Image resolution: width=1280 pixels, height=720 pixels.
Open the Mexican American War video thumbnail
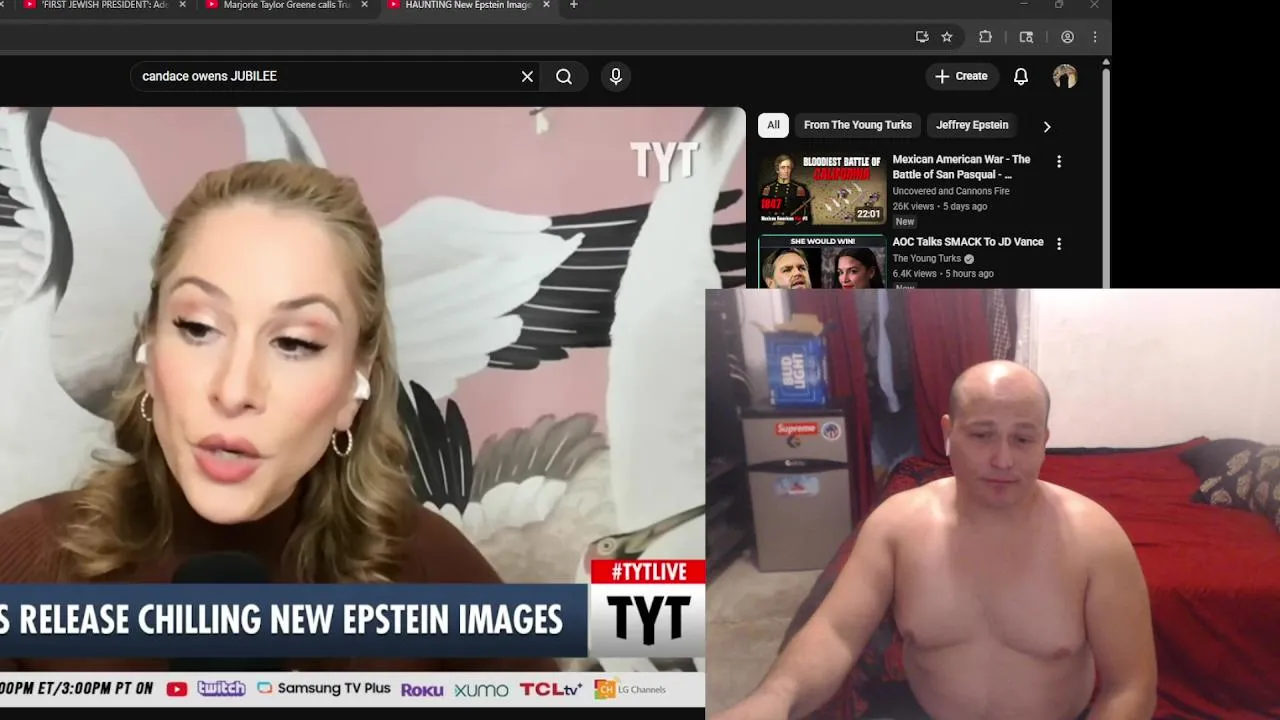[822, 188]
